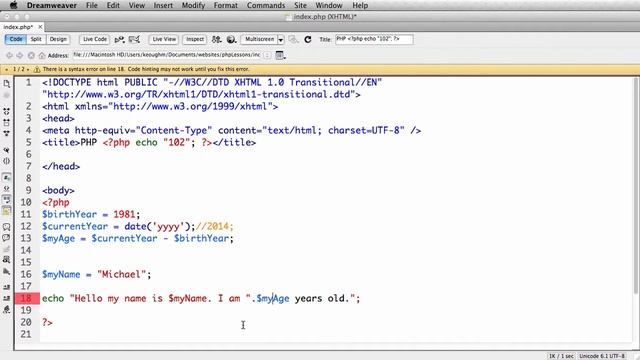This screenshot has height=360, width=640.
Task: Click the Refresh icon in document toolbar
Action: [x=308, y=40]
